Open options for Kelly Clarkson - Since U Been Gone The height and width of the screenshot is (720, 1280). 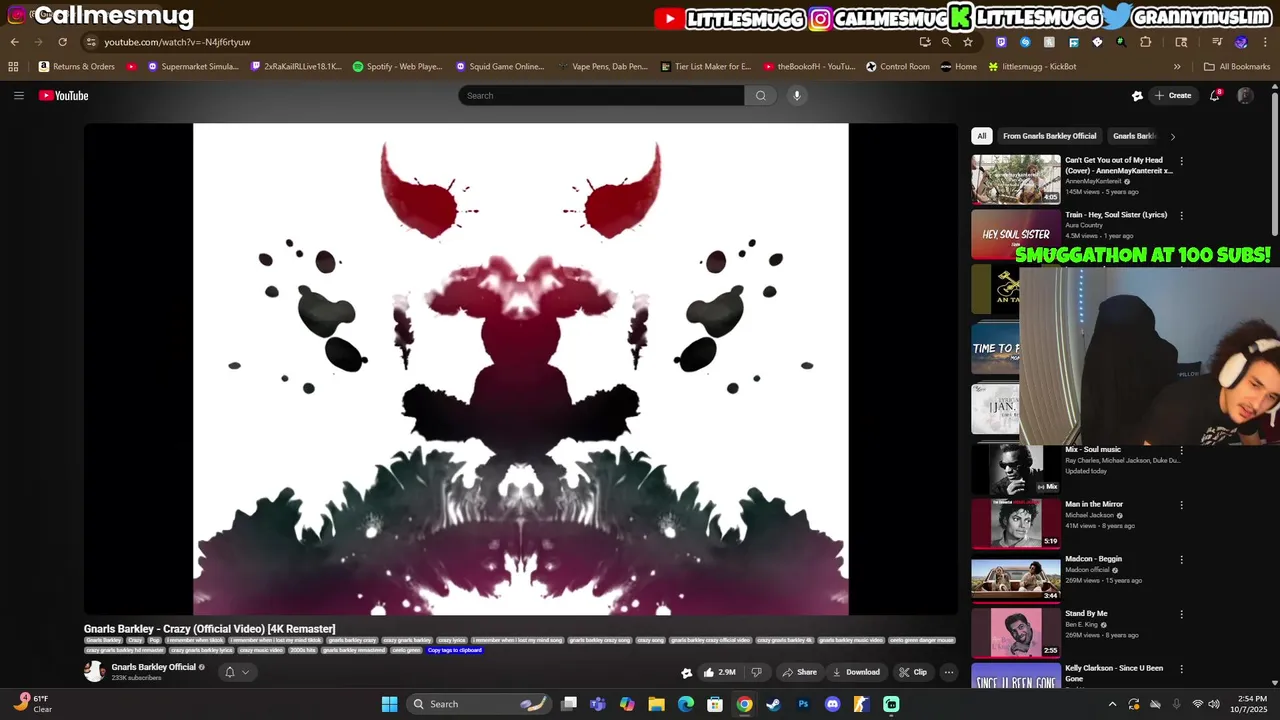pyautogui.click(x=1181, y=669)
